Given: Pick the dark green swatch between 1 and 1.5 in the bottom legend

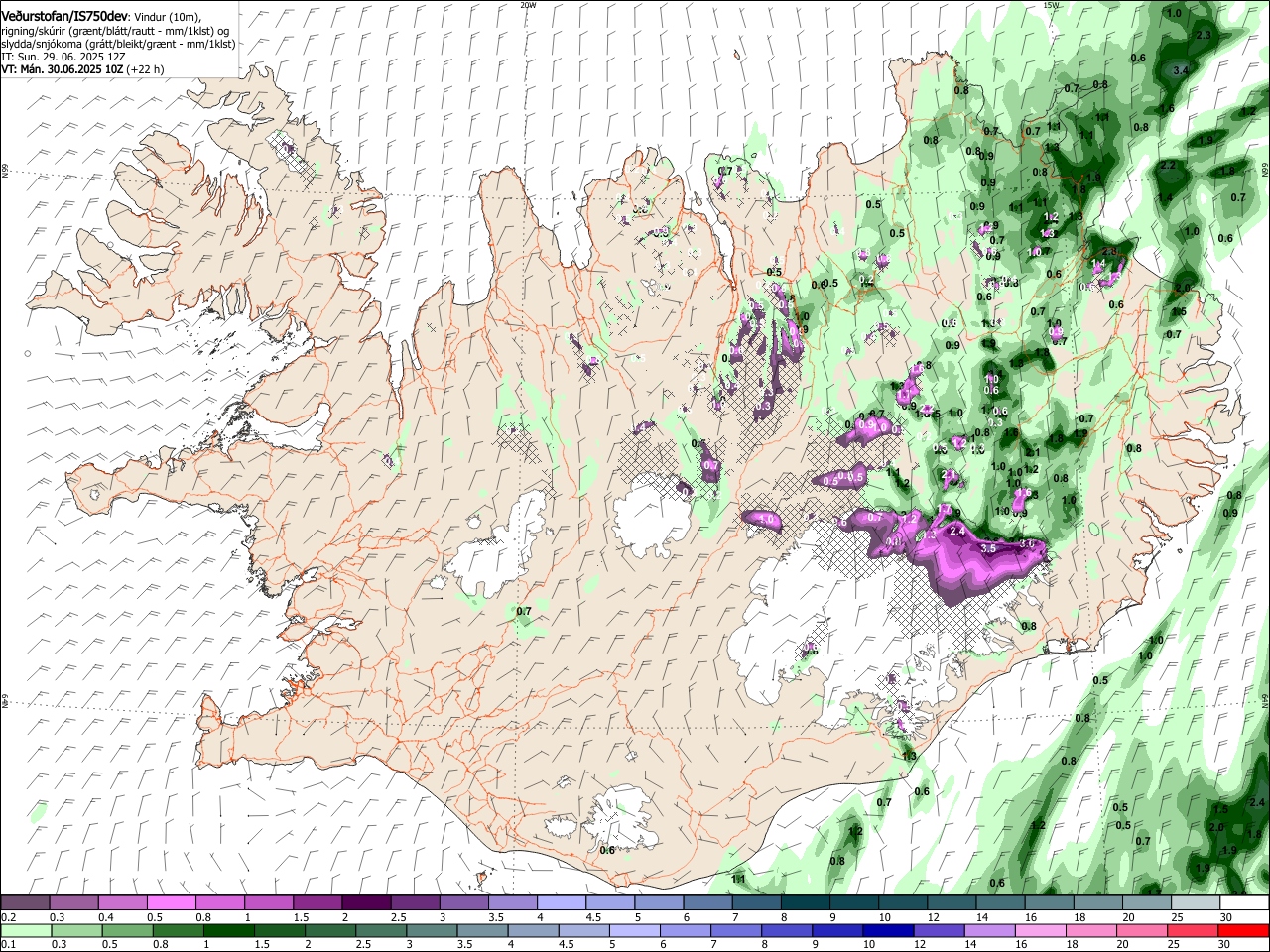Looking at the screenshot, I should [x=227, y=930].
